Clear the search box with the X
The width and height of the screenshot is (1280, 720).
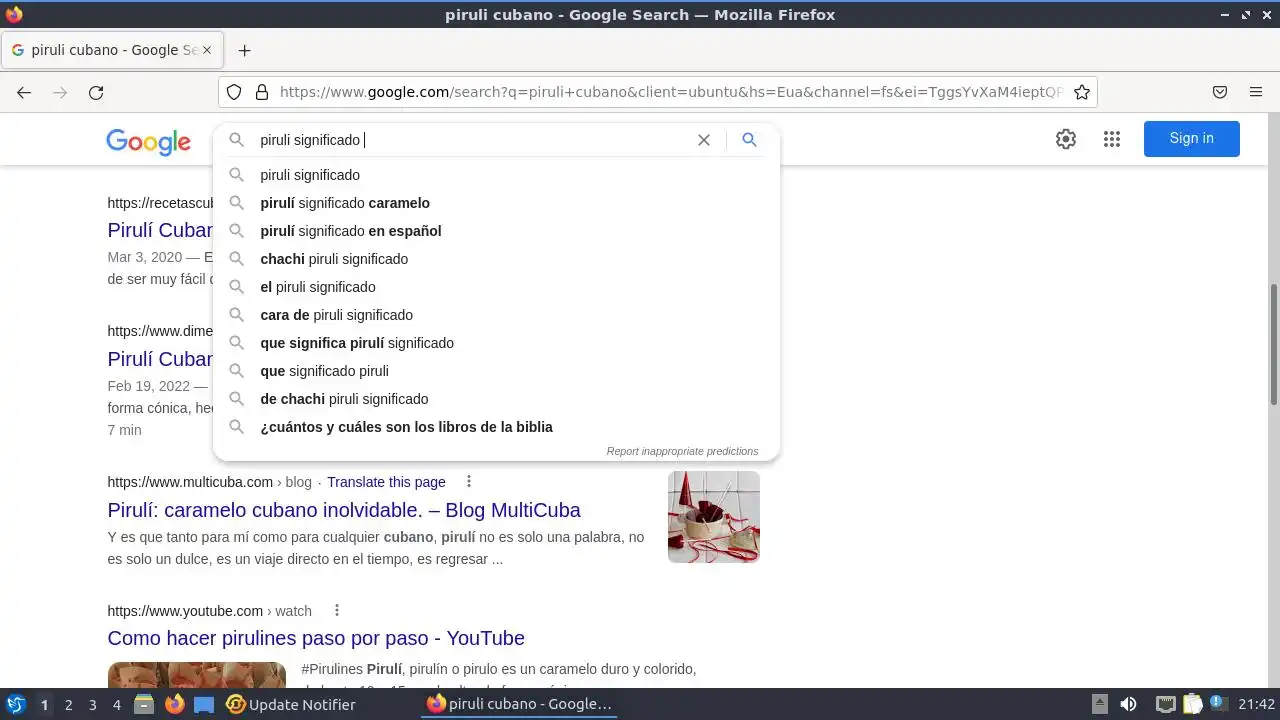704,140
